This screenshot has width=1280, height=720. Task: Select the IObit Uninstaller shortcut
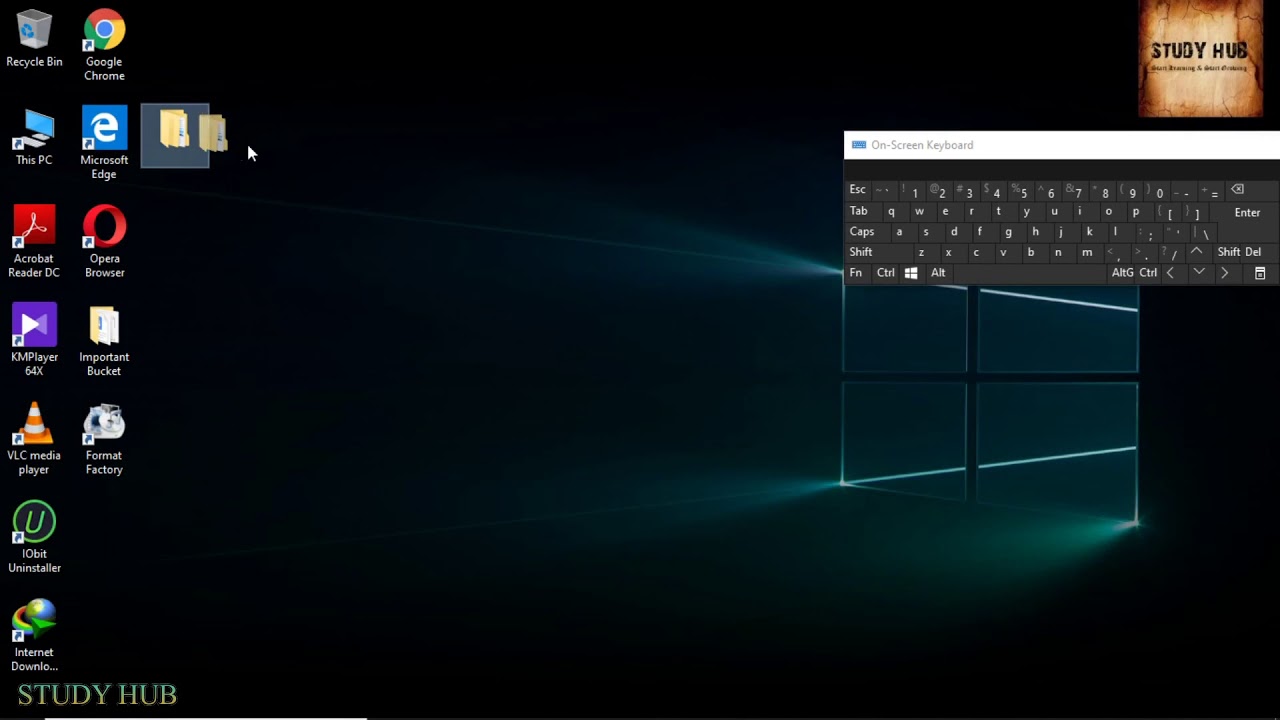click(x=34, y=538)
